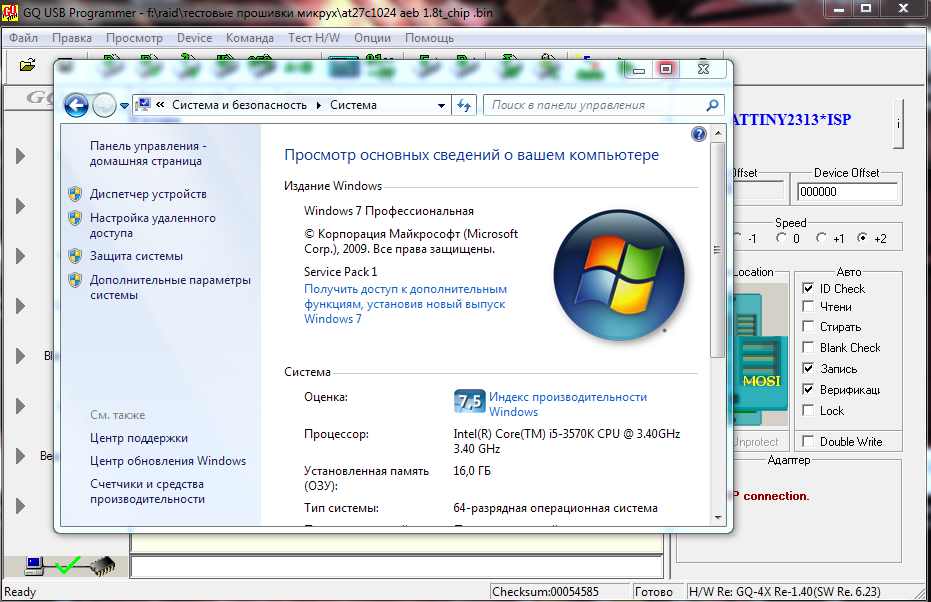Image resolution: width=931 pixels, height=602 pixels.
Task: Select speed 0 radio button
Action: pos(781,238)
